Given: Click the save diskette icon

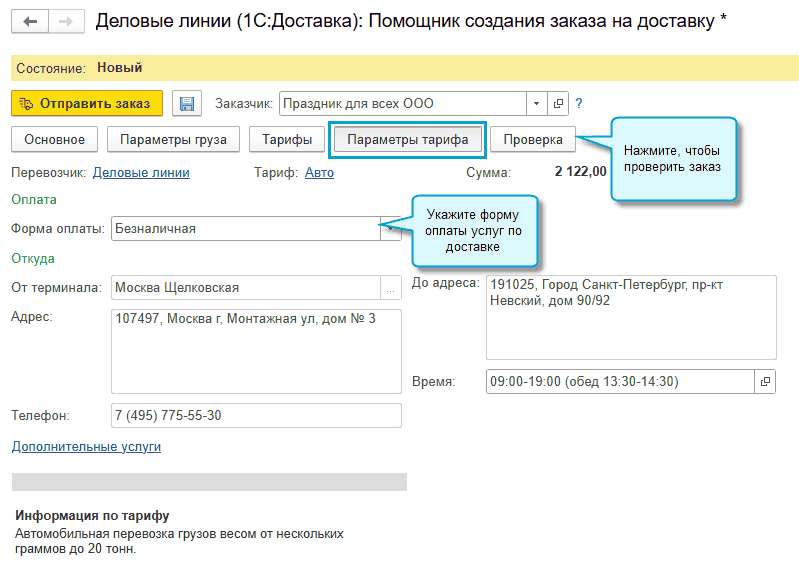Looking at the screenshot, I should (185, 103).
